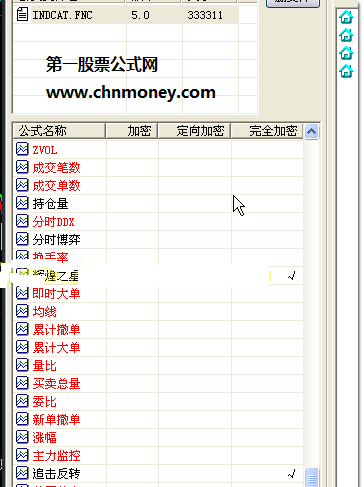The height and width of the screenshot is (487, 364).
Task: Select the 即时大单 formula
Action: click(56, 294)
